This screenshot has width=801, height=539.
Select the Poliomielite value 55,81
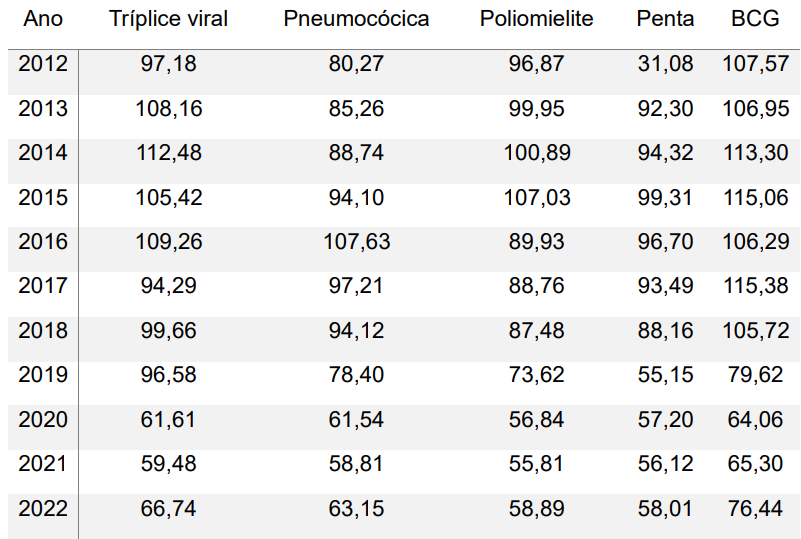536,464
